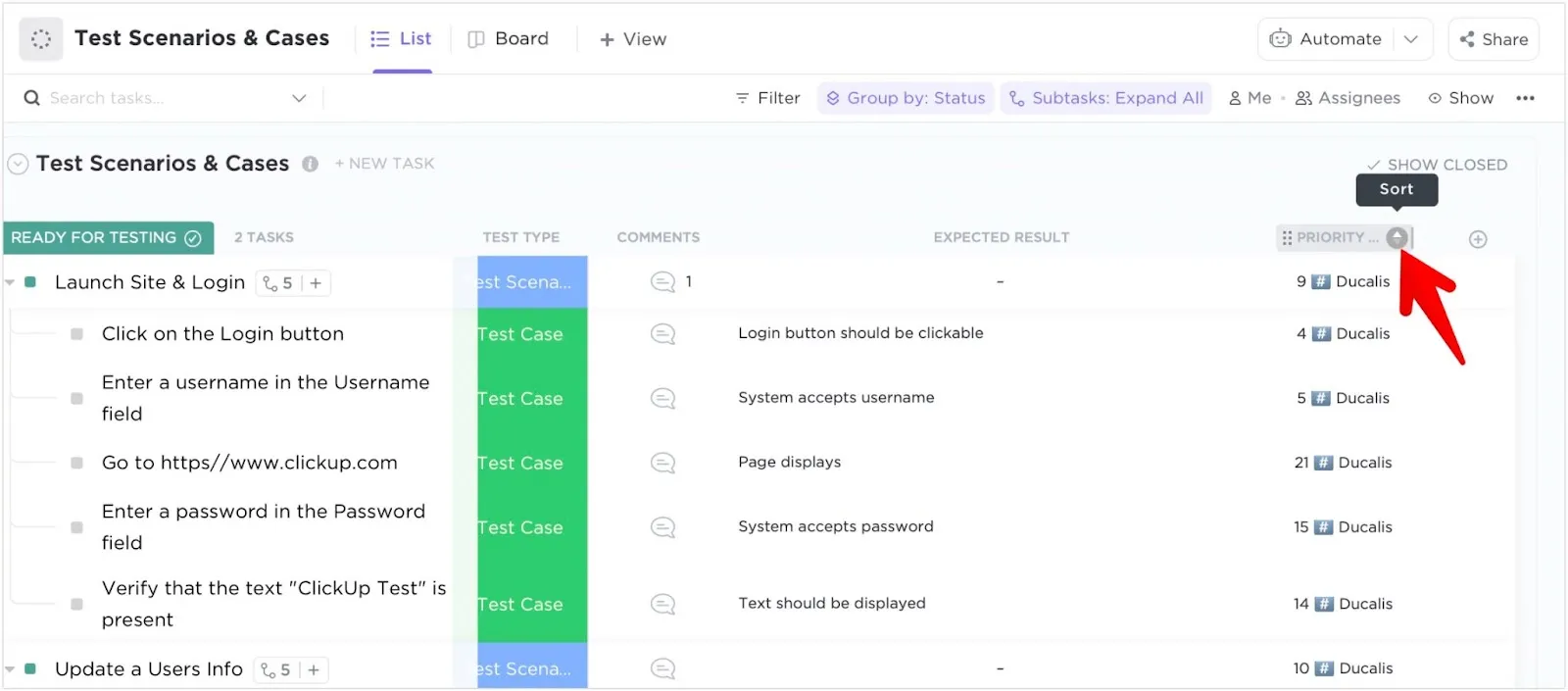The height and width of the screenshot is (691, 1568).
Task: Collapse the Test Scenarios & Cases list
Action: point(18,165)
